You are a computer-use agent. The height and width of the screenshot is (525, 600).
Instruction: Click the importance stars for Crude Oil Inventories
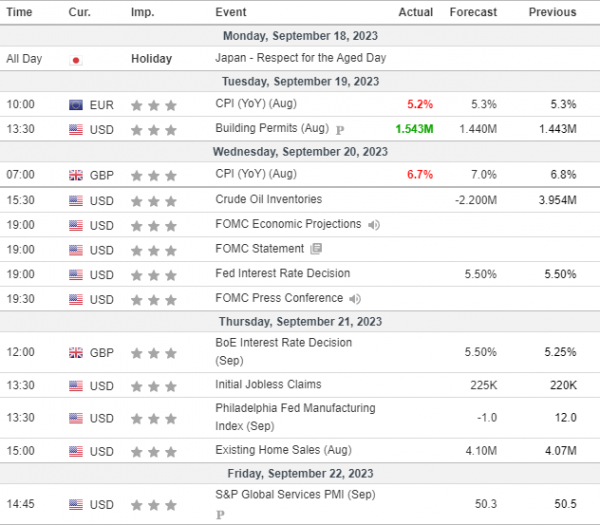coord(154,200)
